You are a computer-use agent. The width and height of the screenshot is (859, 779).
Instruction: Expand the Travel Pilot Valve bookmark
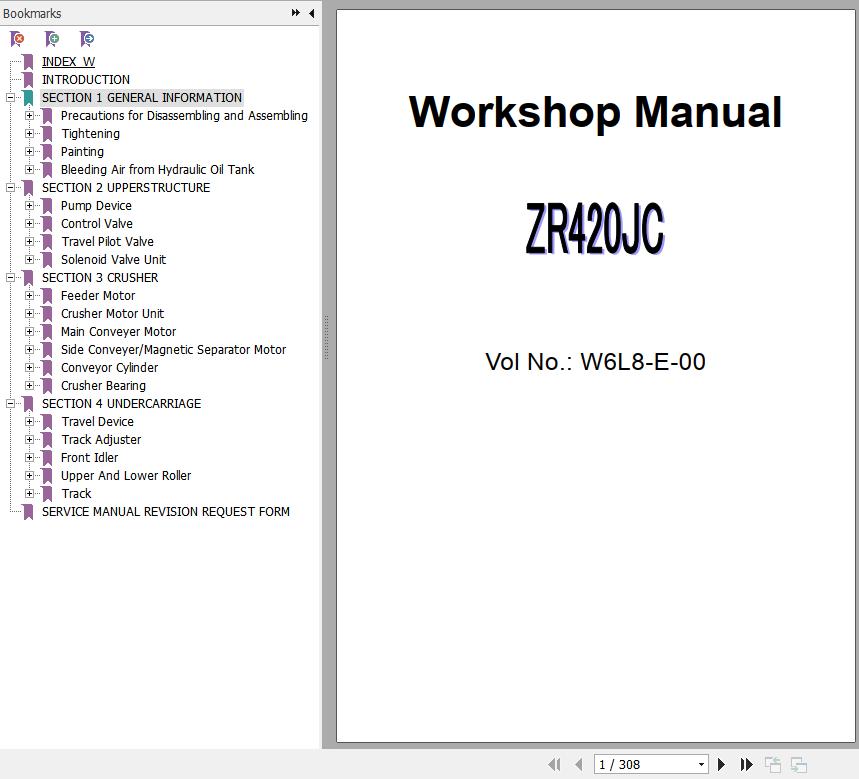pyautogui.click(x=30, y=242)
